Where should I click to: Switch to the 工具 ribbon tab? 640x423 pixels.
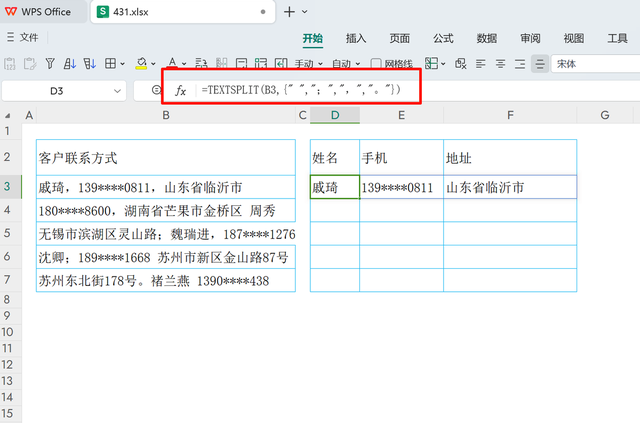point(617,38)
